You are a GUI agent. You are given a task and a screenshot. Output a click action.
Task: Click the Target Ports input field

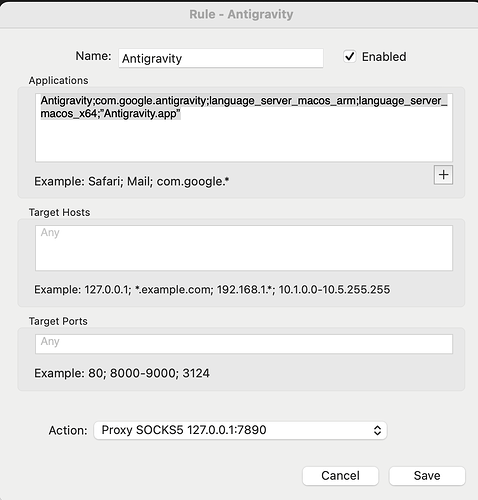tap(244, 344)
